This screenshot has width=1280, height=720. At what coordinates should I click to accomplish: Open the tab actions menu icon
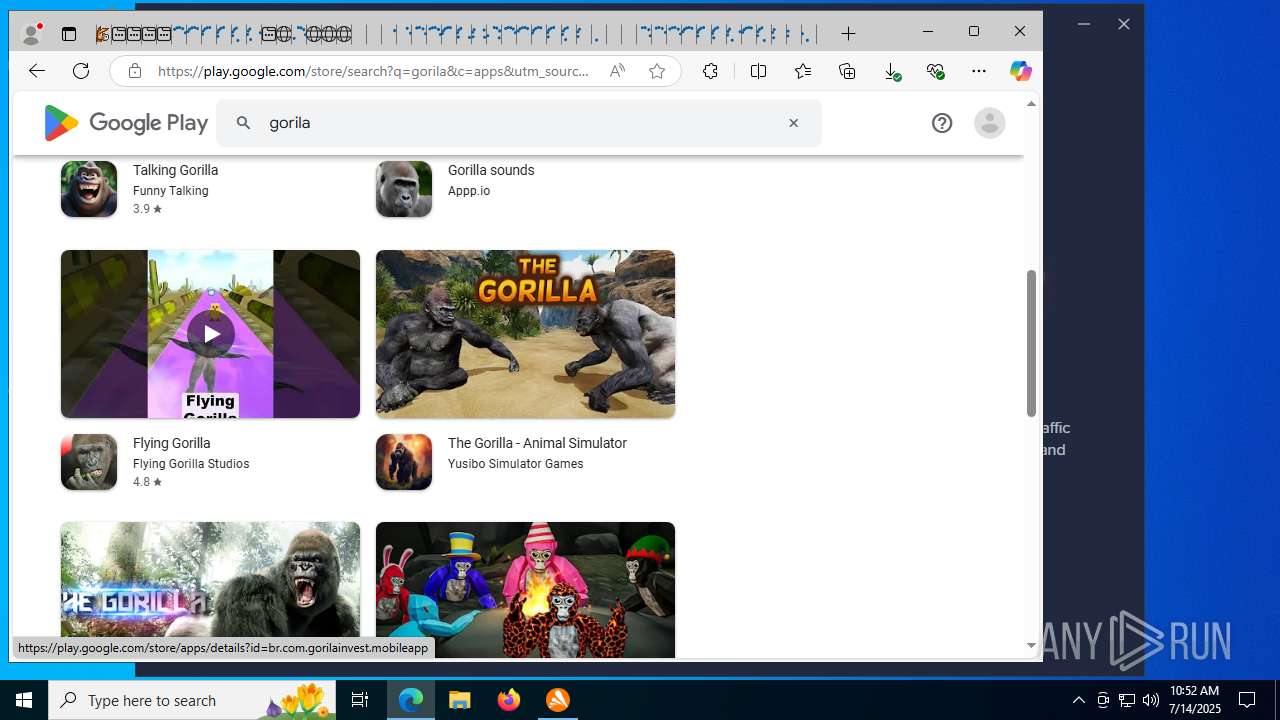coord(69,34)
